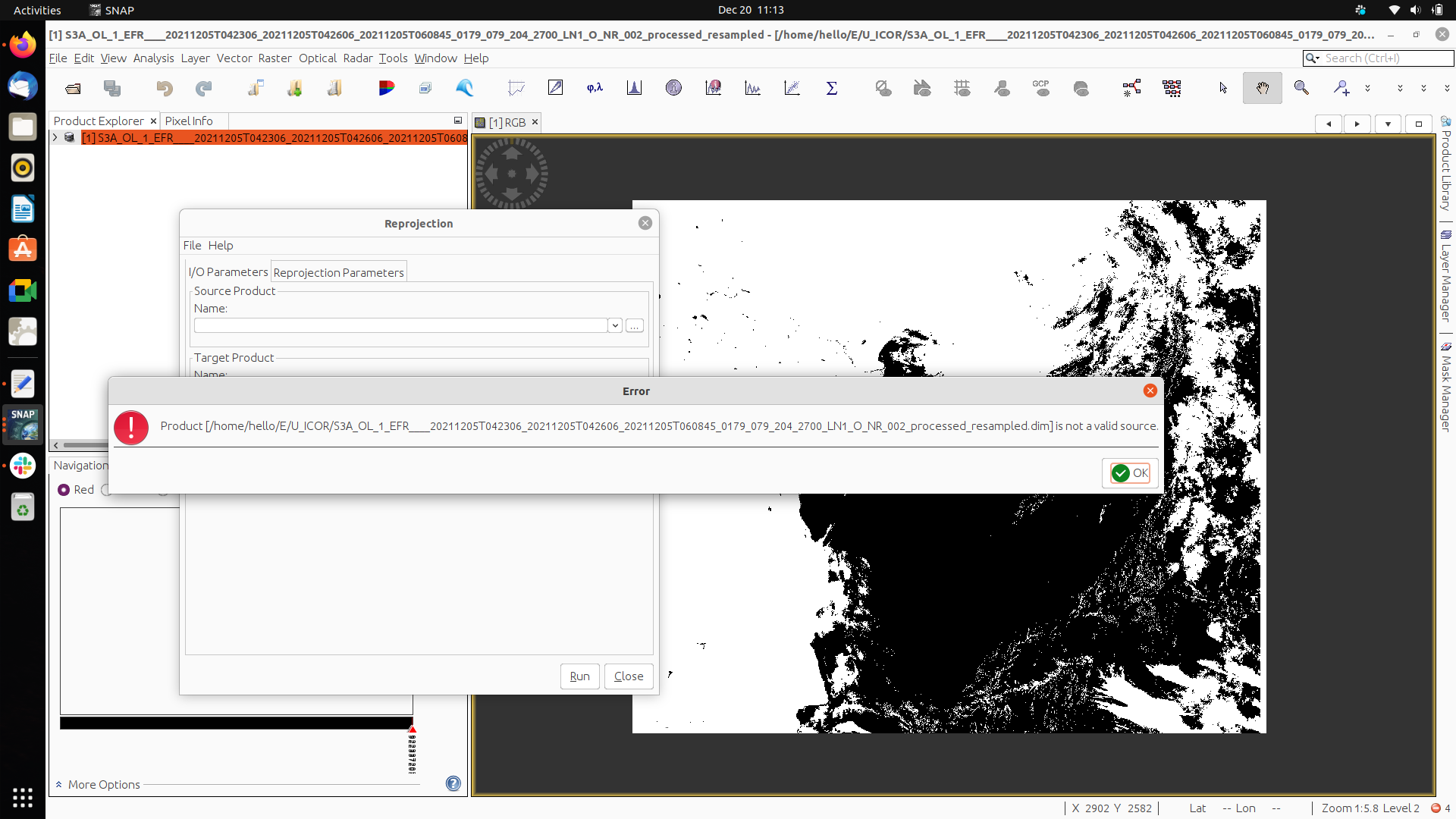Click the Information tool icon

click(673, 89)
